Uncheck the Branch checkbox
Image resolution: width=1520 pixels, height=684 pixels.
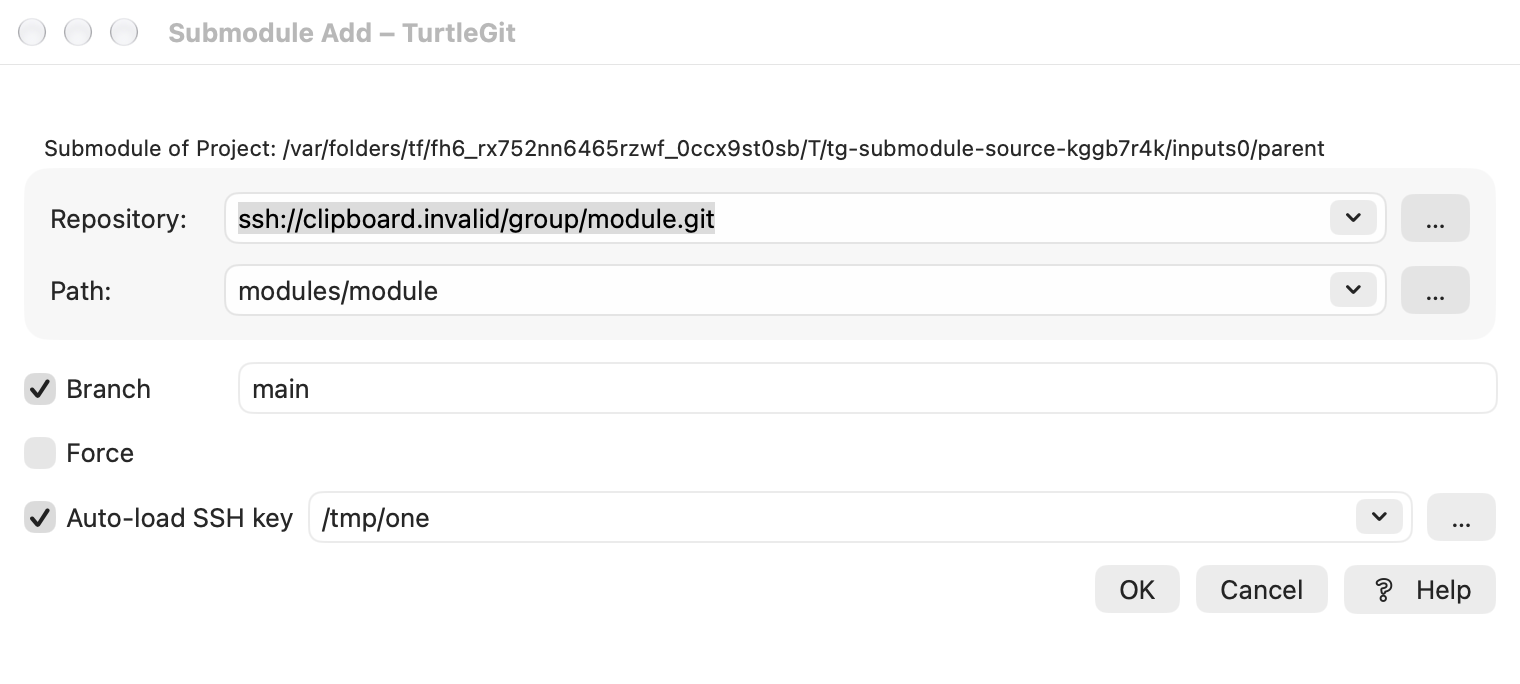pyautogui.click(x=40, y=389)
